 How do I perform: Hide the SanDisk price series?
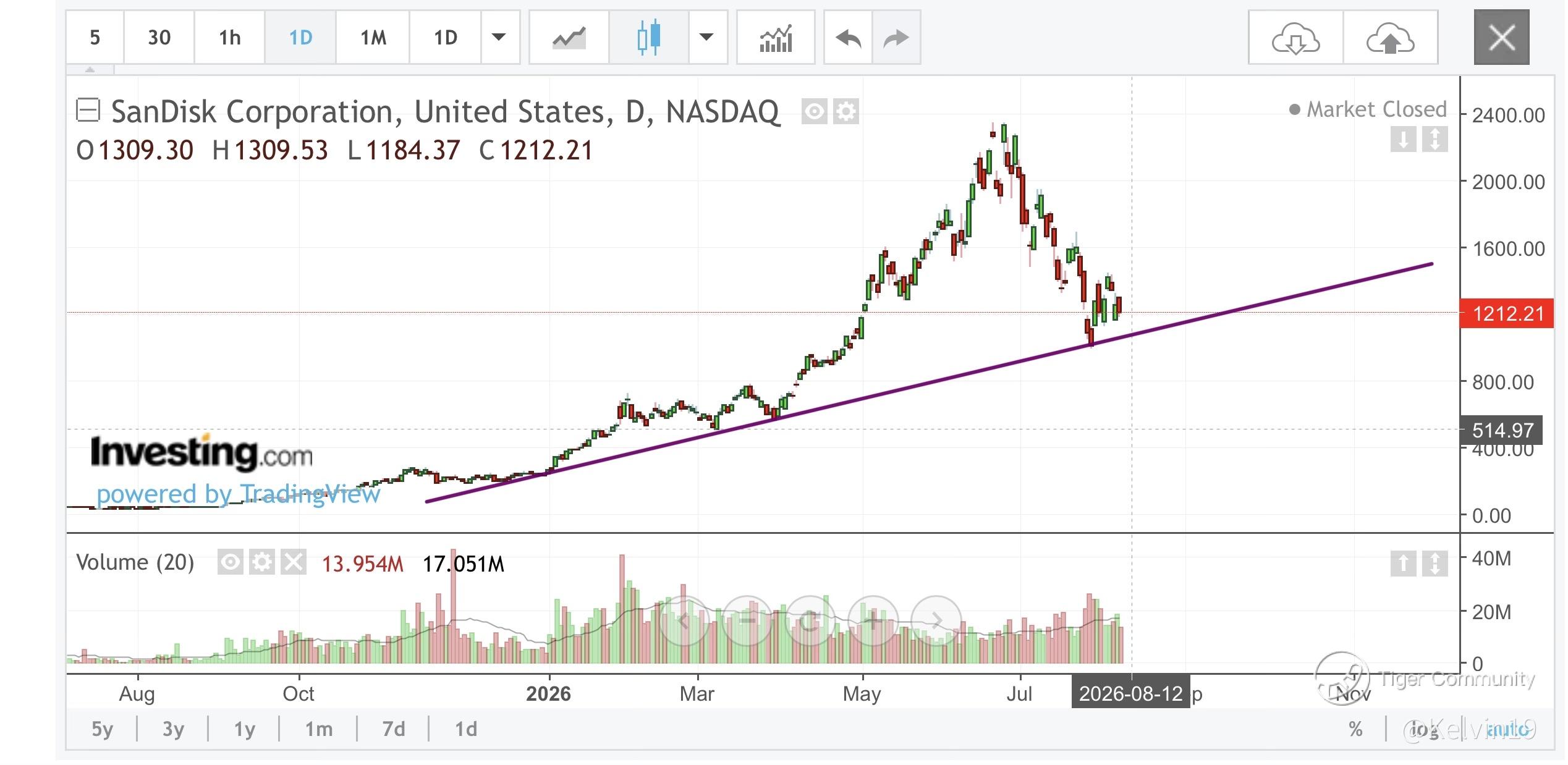814,112
